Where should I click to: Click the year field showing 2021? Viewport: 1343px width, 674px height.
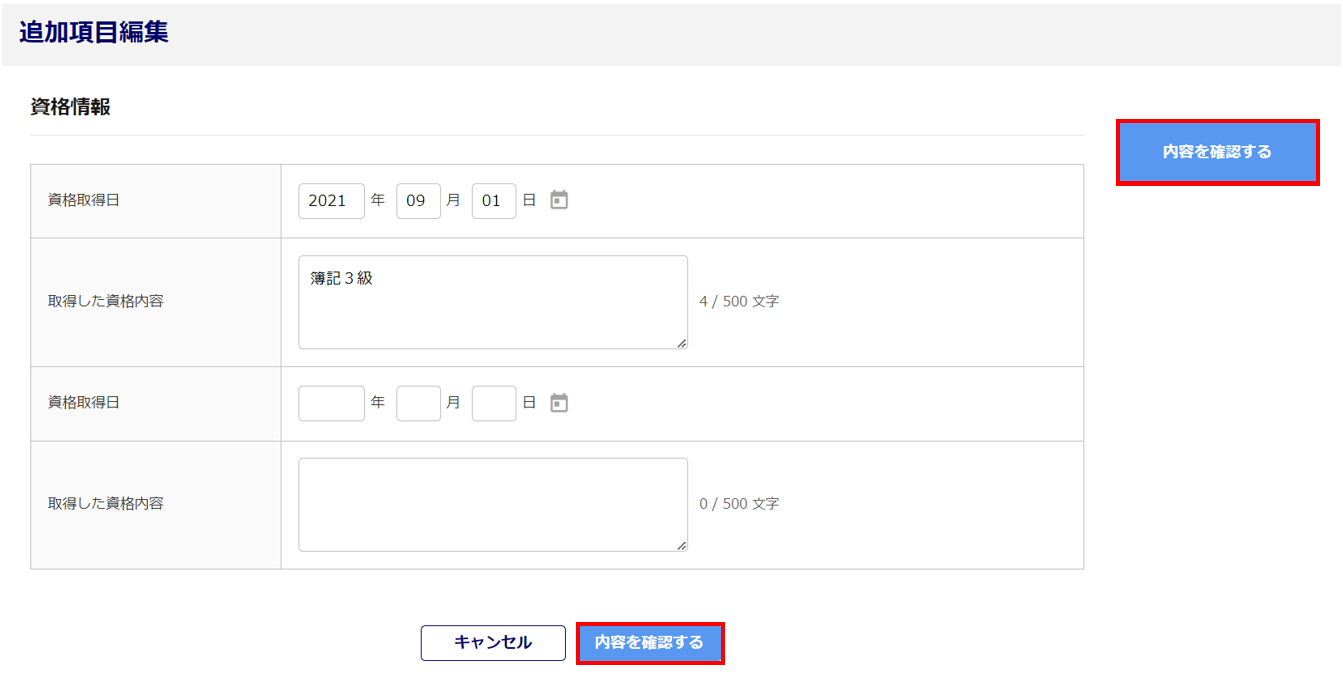pyautogui.click(x=331, y=201)
